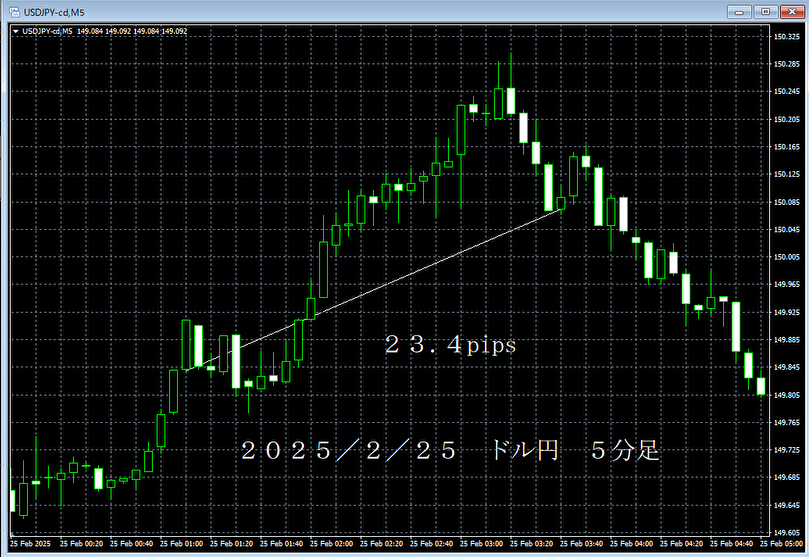The image size is (809, 557).
Task: Close the USDJPY-cd,M5 chart window
Action: point(792,11)
